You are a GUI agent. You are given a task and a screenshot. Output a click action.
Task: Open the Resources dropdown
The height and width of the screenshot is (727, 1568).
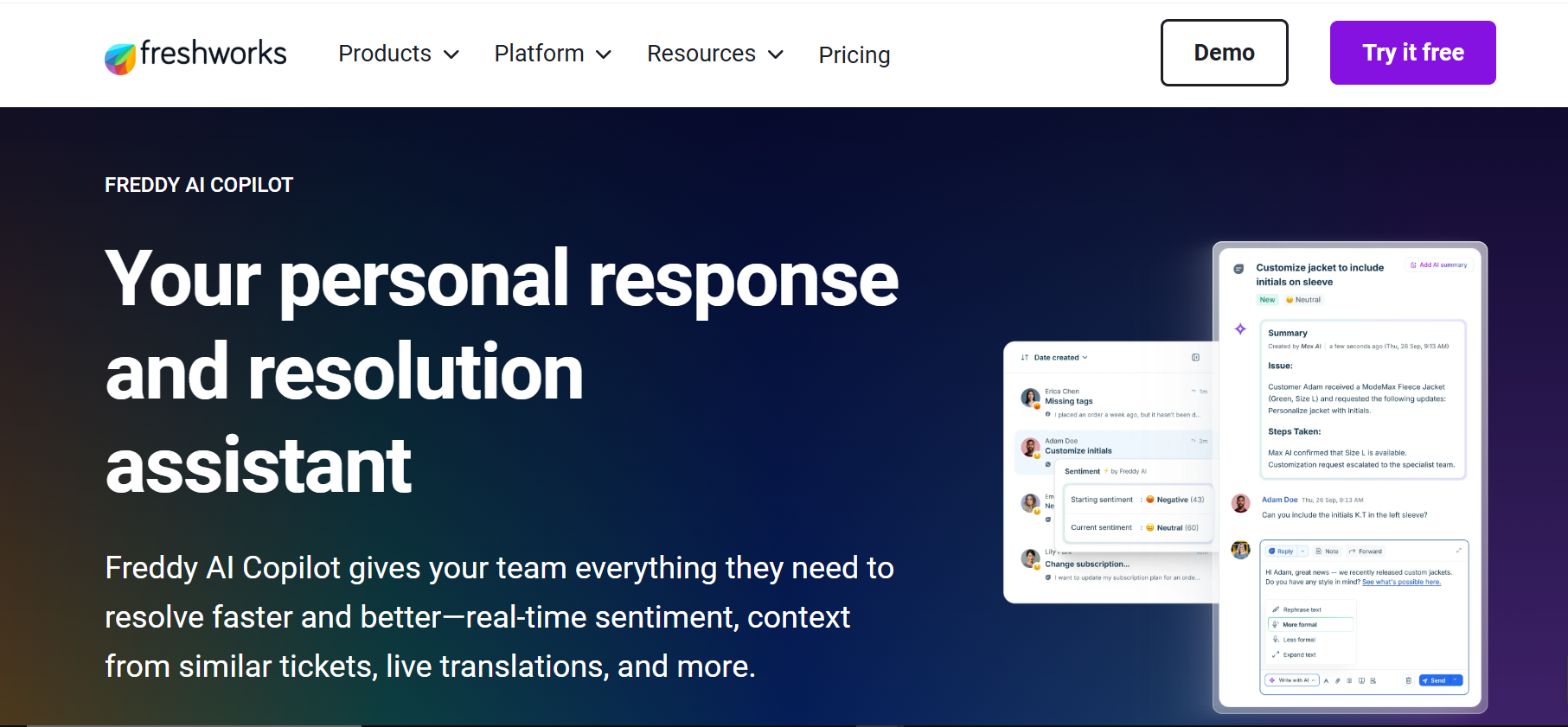[x=715, y=54]
